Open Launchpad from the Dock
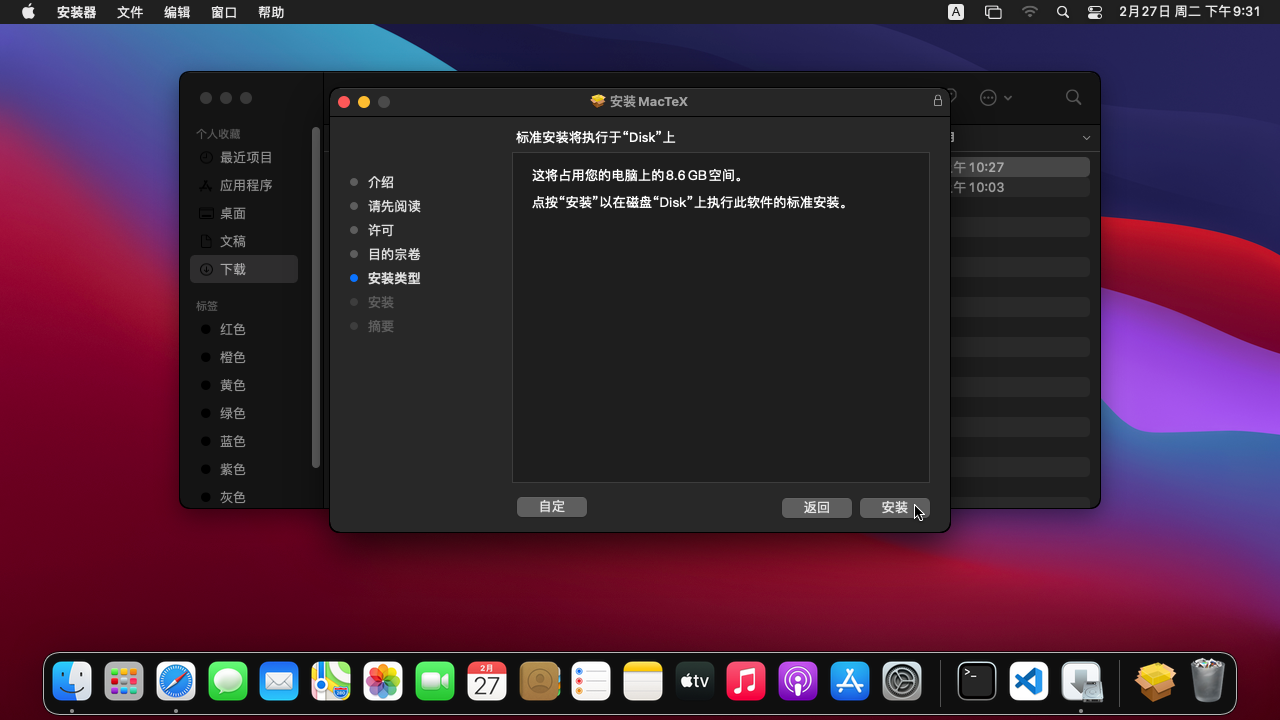1280x720 pixels. (x=124, y=681)
